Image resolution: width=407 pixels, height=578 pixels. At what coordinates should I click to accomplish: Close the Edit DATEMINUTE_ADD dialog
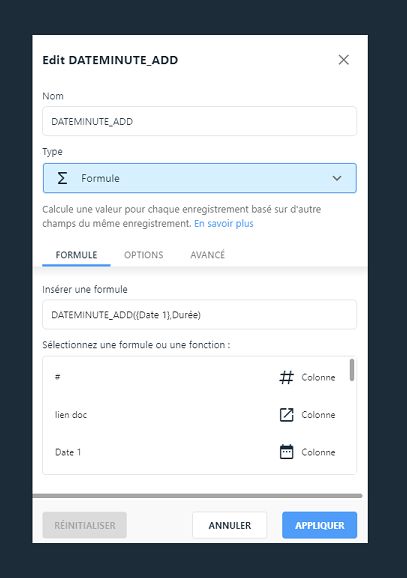[344, 60]
